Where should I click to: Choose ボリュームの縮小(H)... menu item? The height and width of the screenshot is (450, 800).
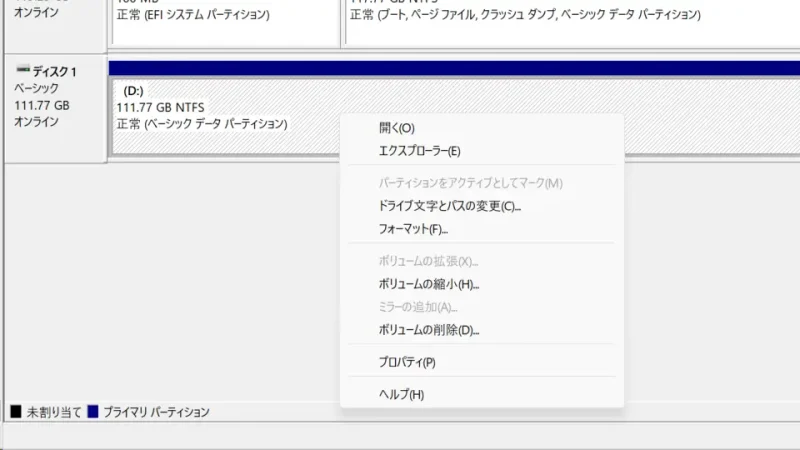coord(429,284)
